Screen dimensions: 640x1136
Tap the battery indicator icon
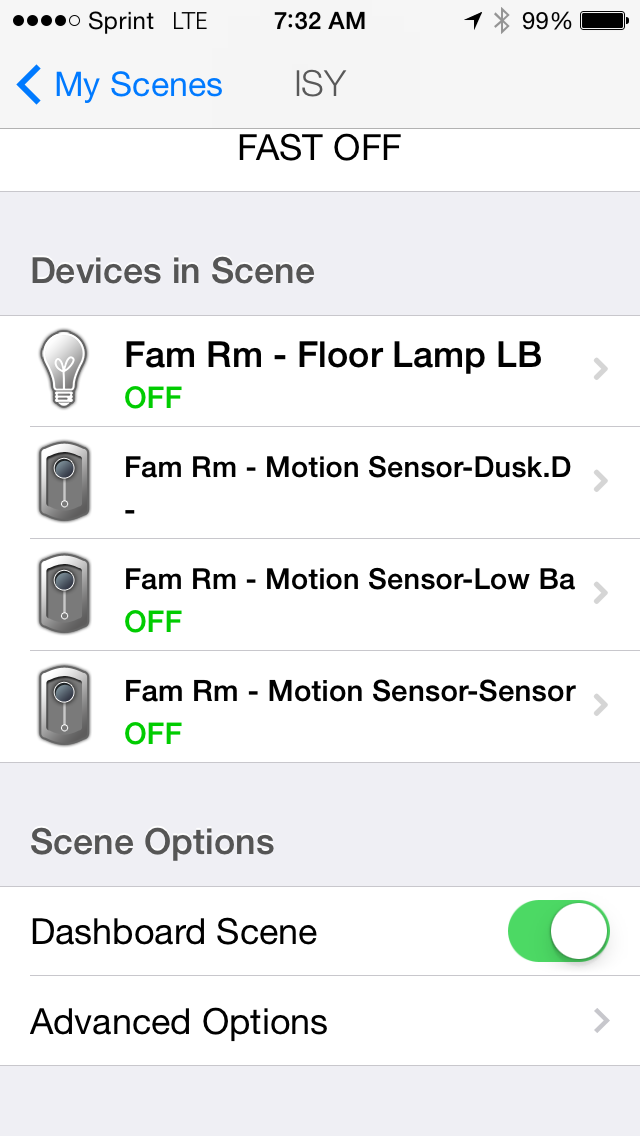click(x=603, y=21)
